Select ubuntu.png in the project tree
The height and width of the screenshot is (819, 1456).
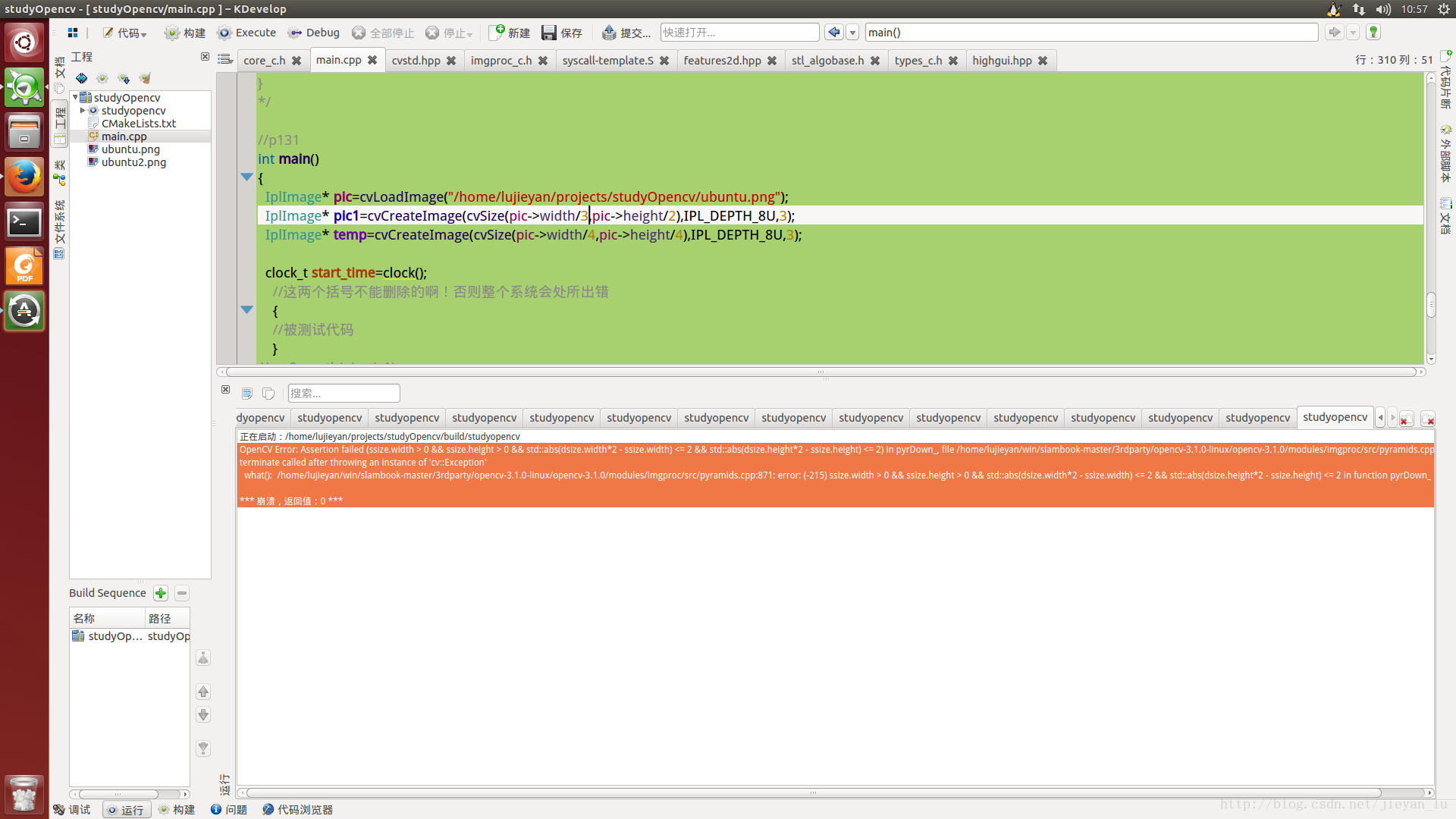pos(130,149)
